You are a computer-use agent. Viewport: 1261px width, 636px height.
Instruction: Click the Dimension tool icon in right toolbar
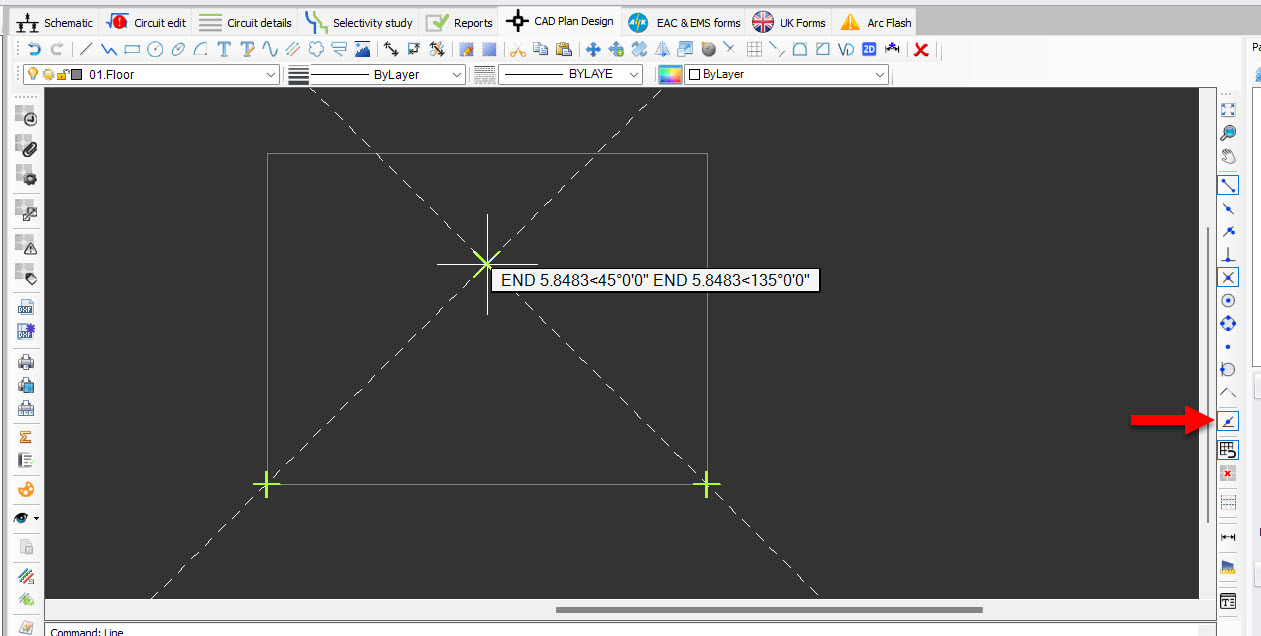(1229, 537)
